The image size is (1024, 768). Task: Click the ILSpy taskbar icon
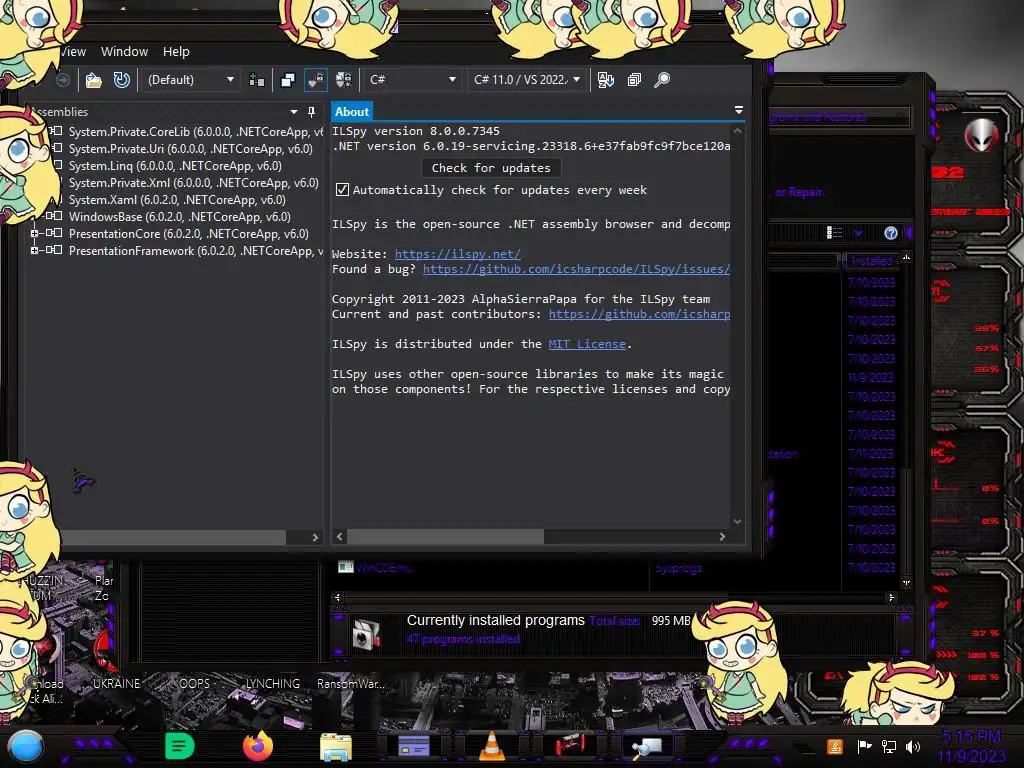tap(647, 746)
